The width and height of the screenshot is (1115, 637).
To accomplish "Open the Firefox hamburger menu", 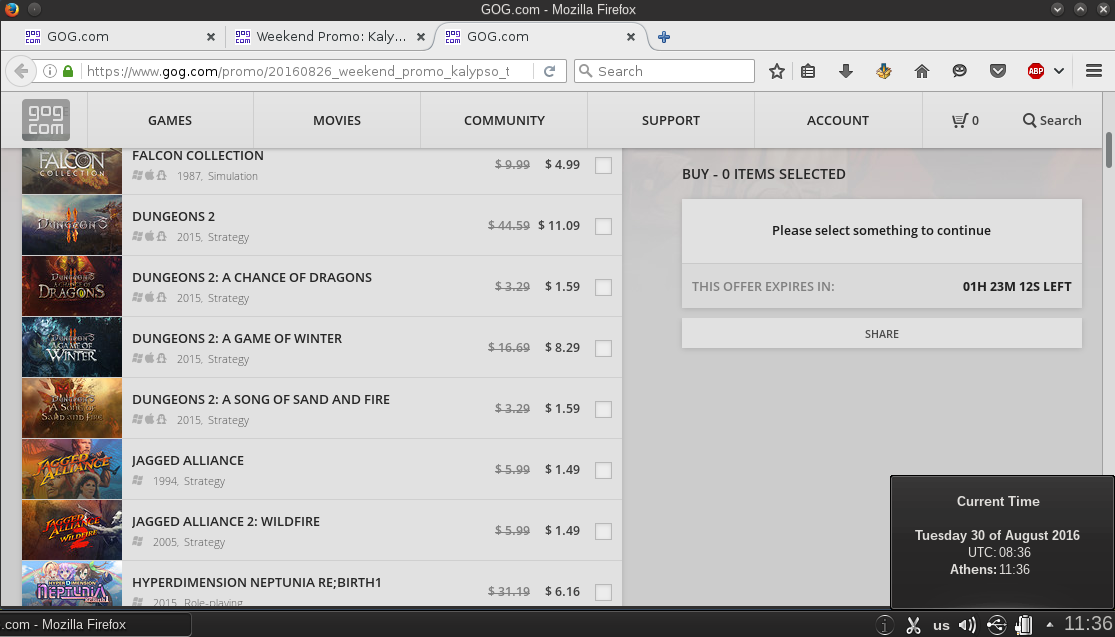I will tap(1094, 71).
